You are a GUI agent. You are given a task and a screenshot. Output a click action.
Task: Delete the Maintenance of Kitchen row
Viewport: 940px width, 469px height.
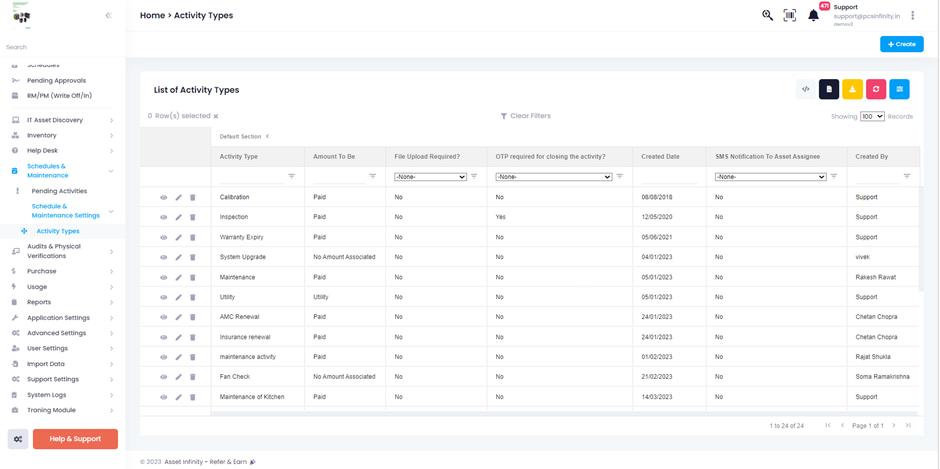(x=192, y=397)
